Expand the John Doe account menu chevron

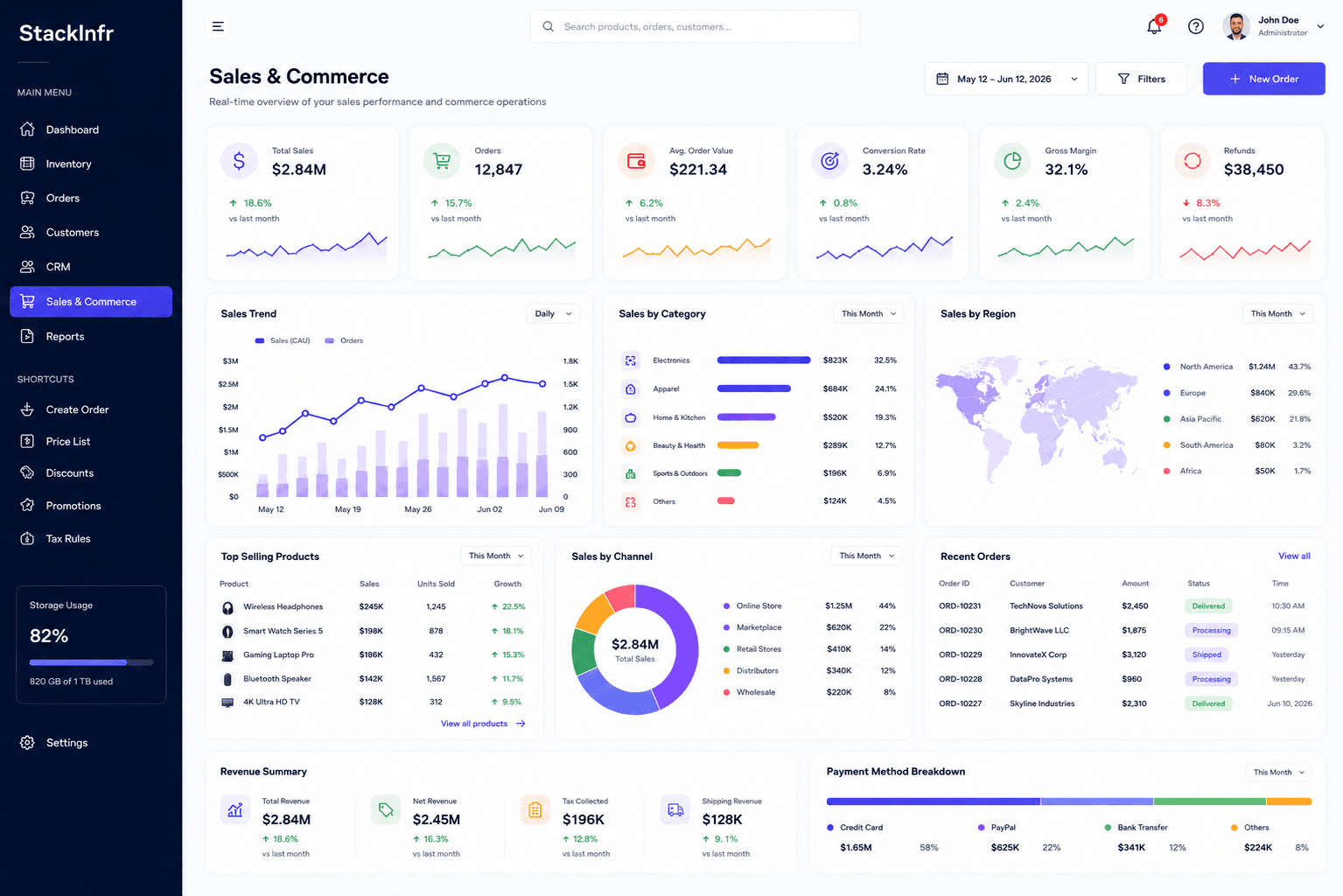click(x=1320, y=26)
